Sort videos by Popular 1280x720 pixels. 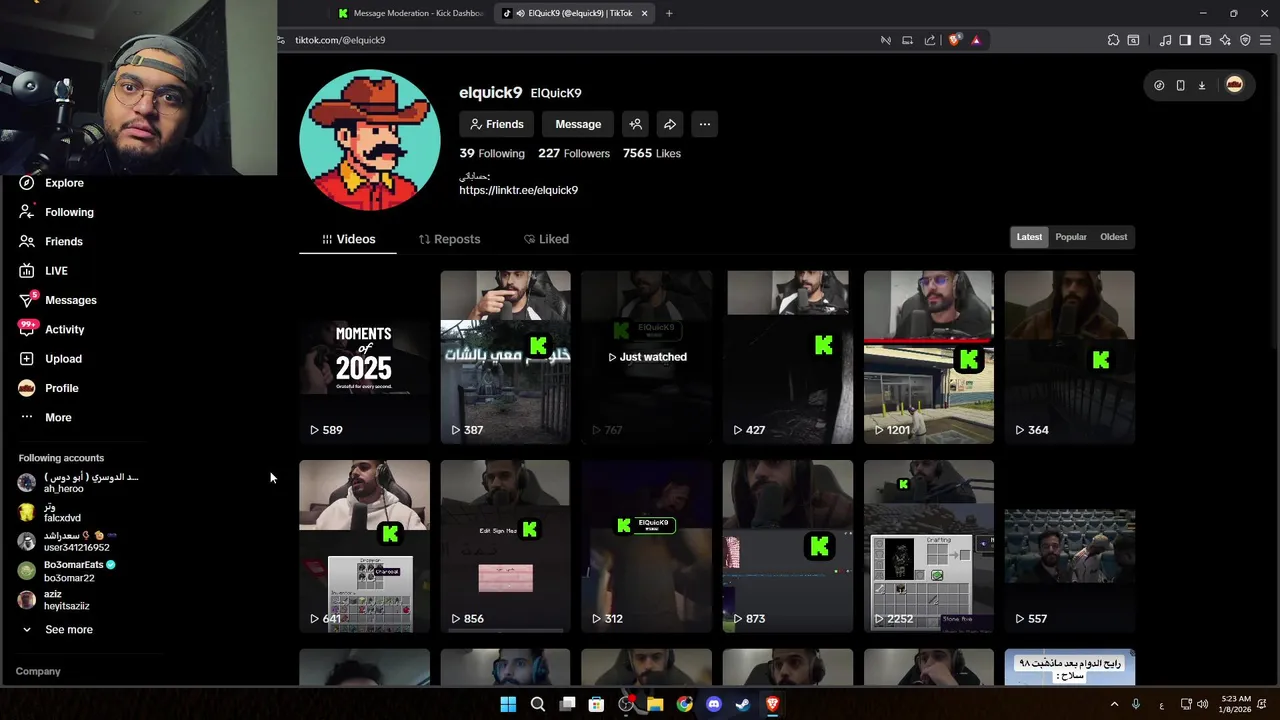coord(1071,237)
